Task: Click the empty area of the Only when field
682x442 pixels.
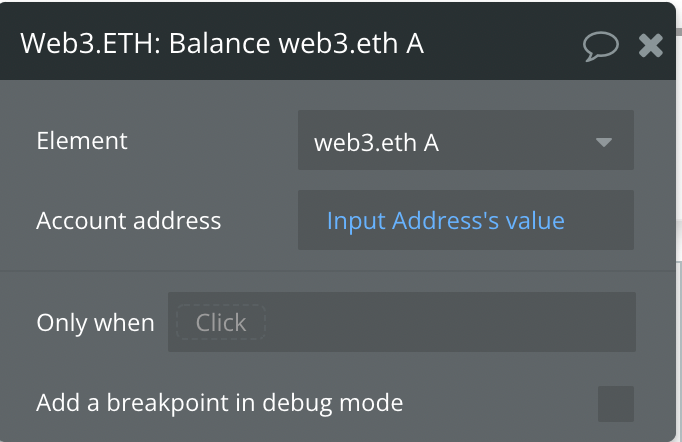Action: (448, 322)
